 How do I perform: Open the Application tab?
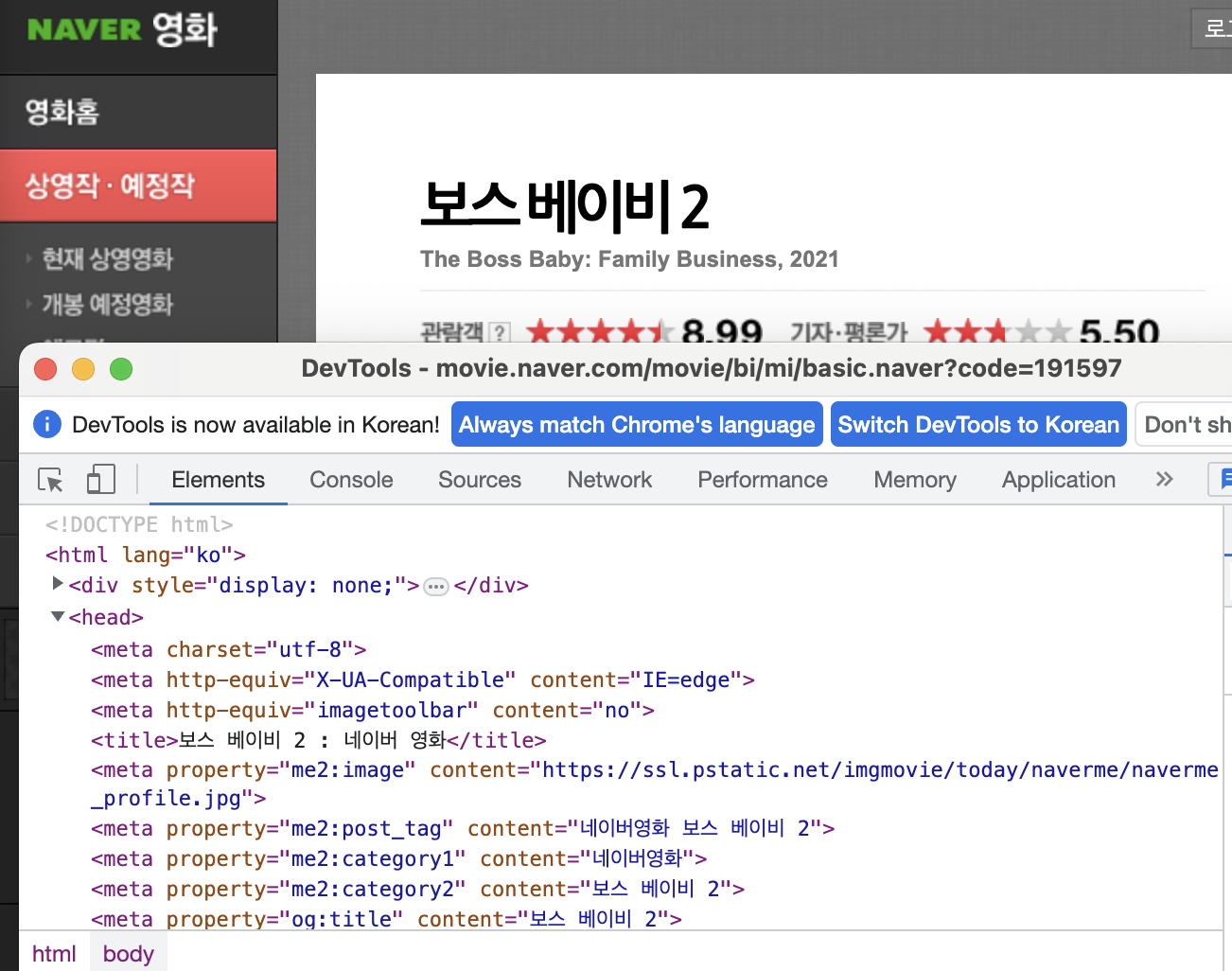click(x=1059, y=480)
